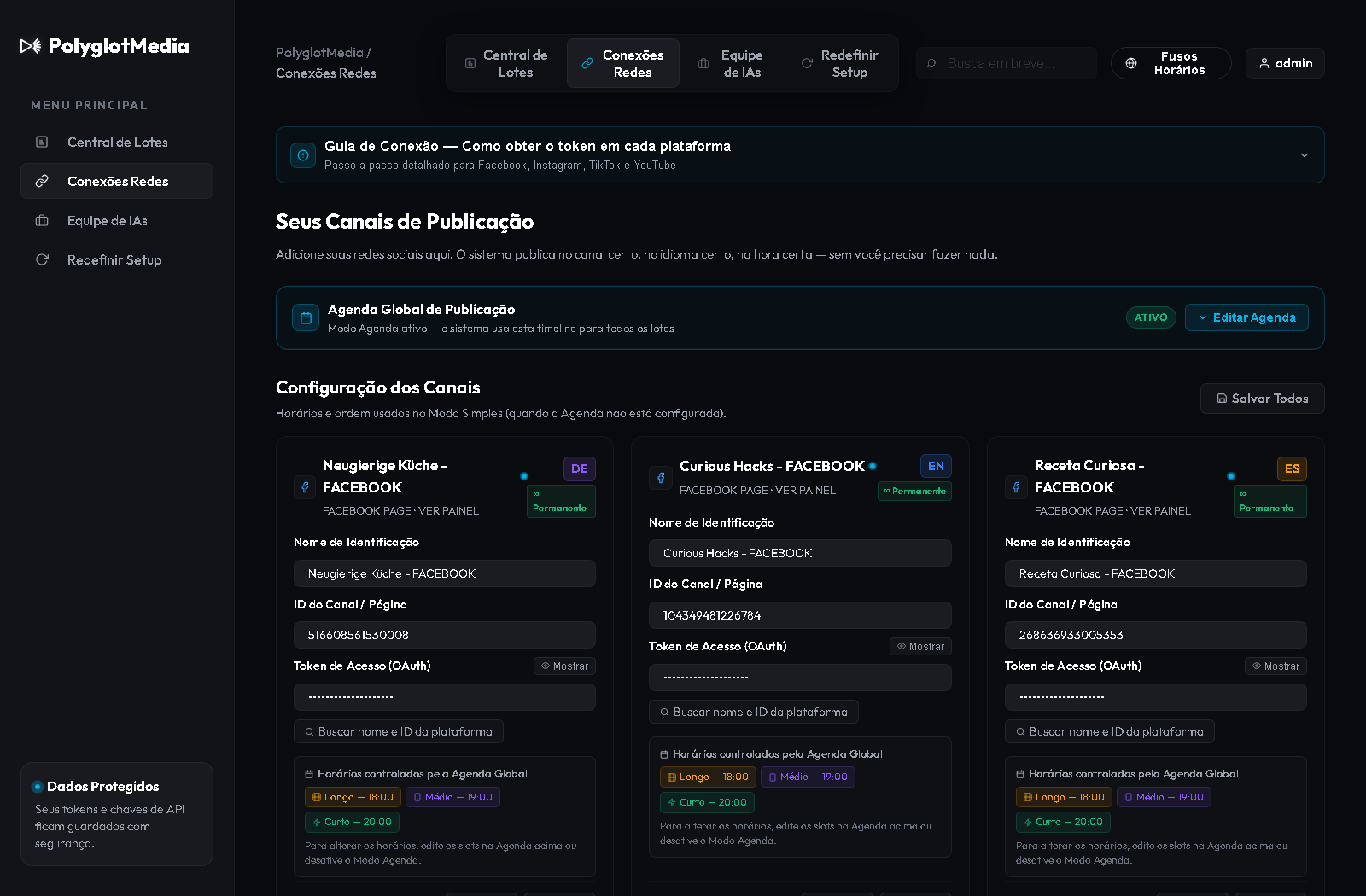The width and height of the screenshot is (1366, 896).
Task: Click Facebook icon on Curious Hacks card
Action: (660, 478)
